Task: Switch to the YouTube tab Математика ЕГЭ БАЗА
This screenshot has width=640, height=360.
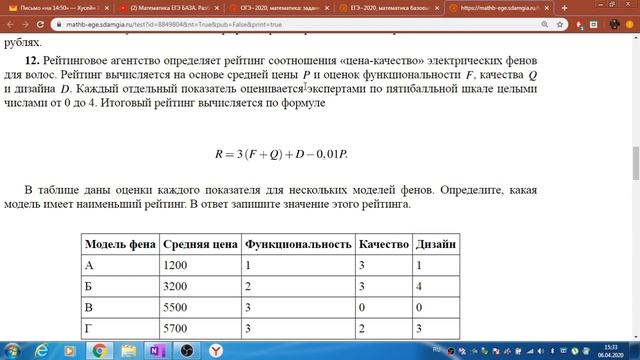Action: tap(169, 8)
